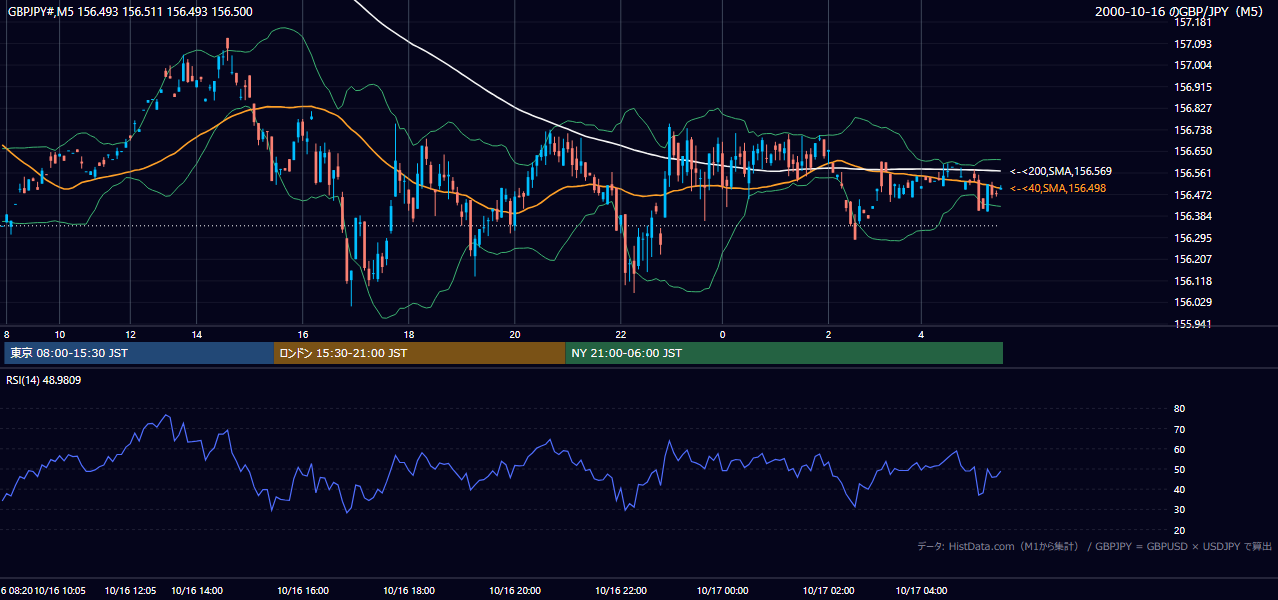Viewport: 1278px width, 600px height.
Task: Click price axis value 156.561
Action: [1193, 173]
